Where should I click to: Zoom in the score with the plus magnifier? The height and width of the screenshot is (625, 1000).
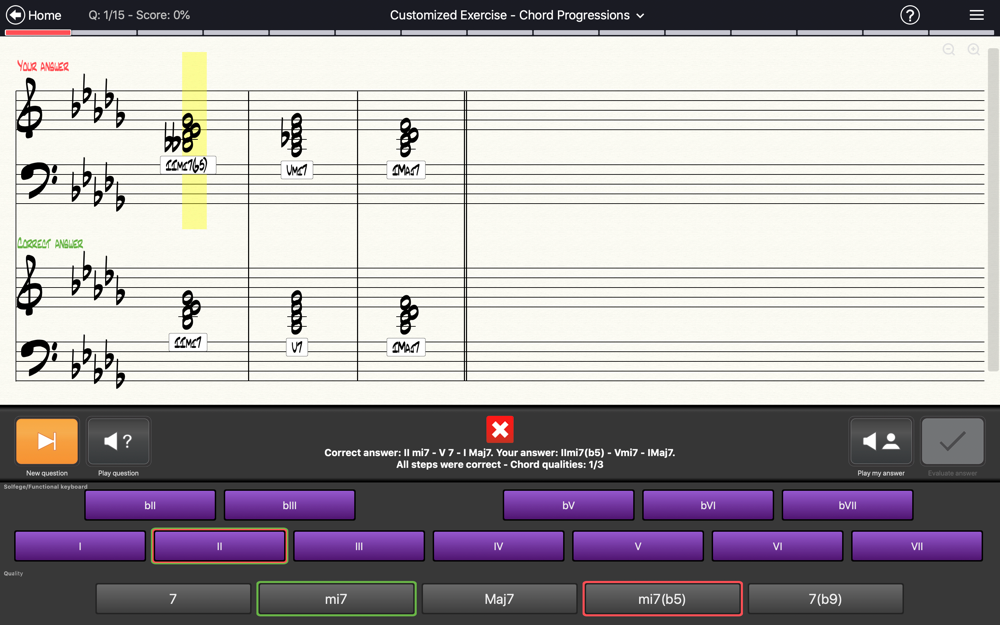pyautogui.click(x=974, y=50)
